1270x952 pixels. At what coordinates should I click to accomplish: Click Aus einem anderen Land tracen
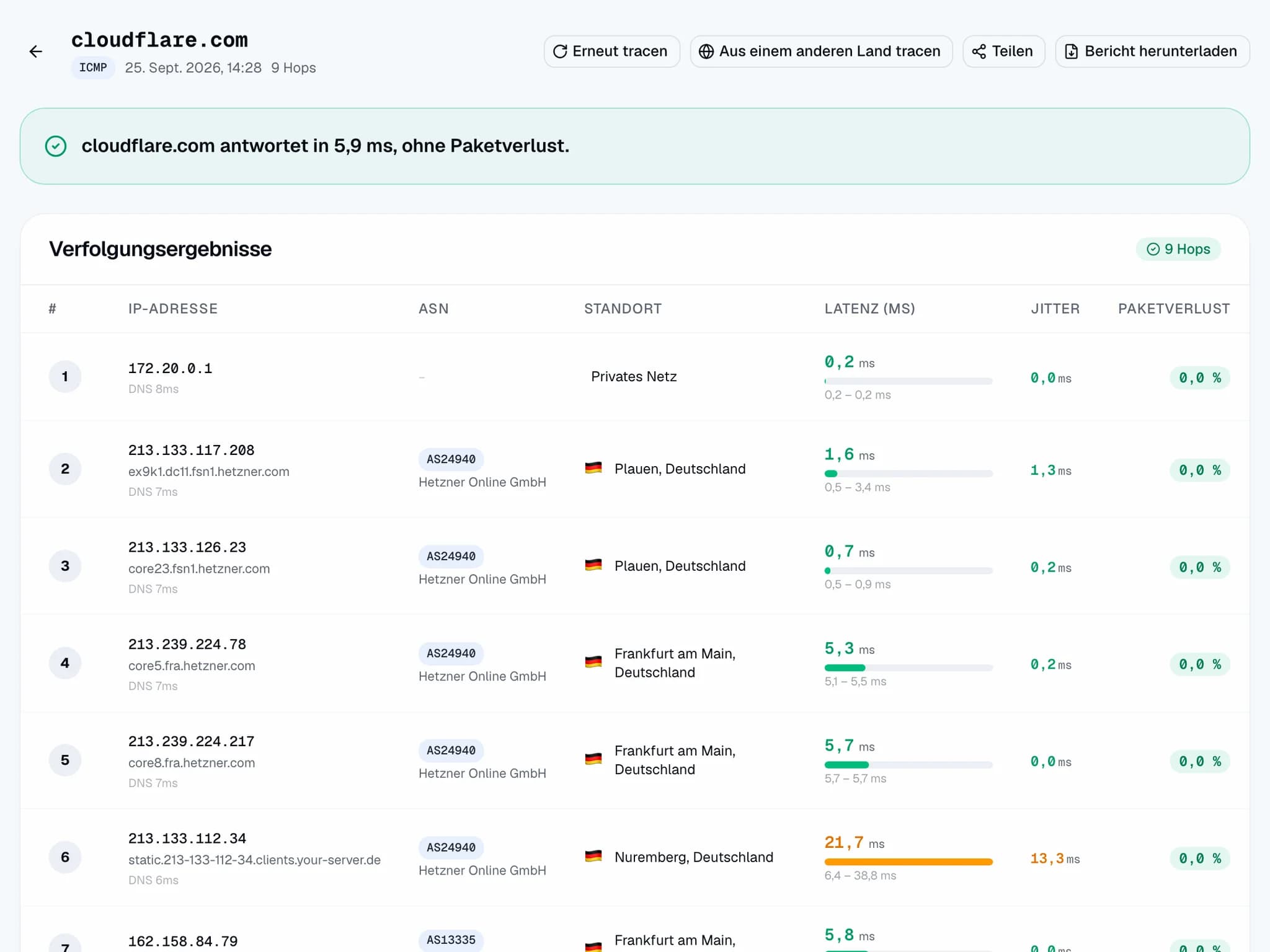pos(821,51)
